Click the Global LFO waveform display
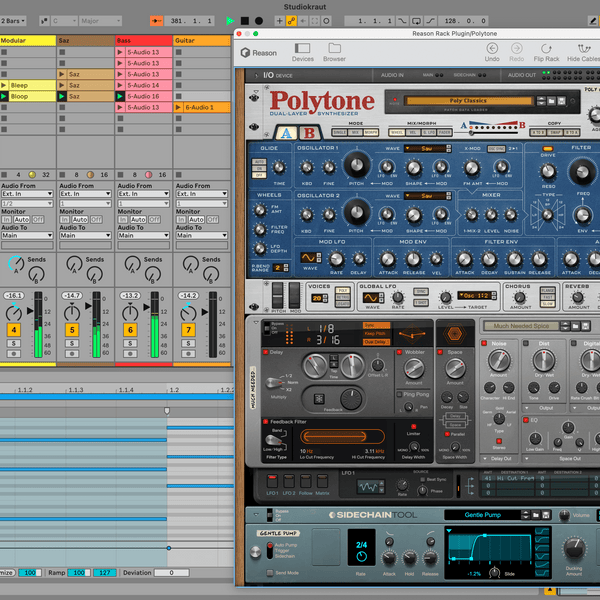The width and height of the screenshot is (600, 600). (370, 297)
